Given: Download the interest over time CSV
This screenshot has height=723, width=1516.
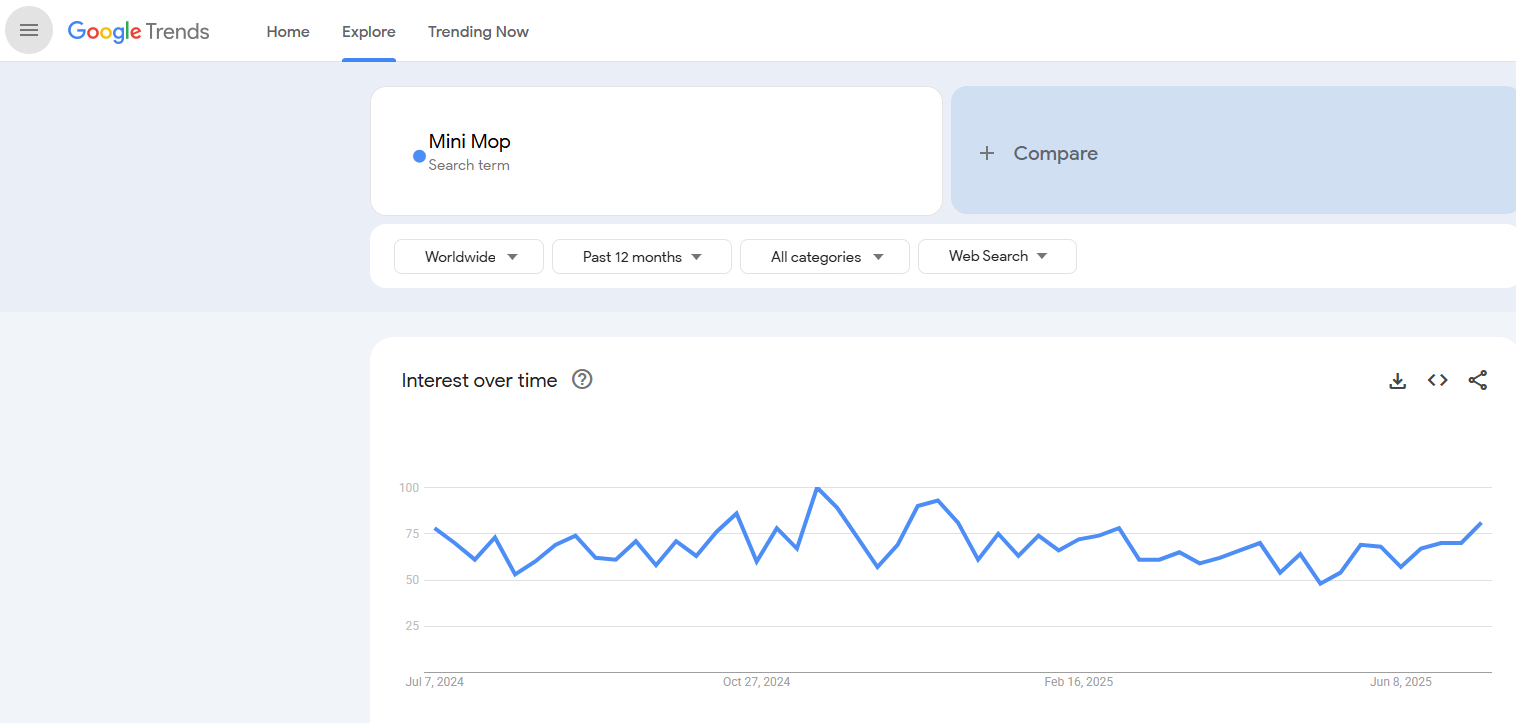Looking at the screenshot, I should point(1397,380).
